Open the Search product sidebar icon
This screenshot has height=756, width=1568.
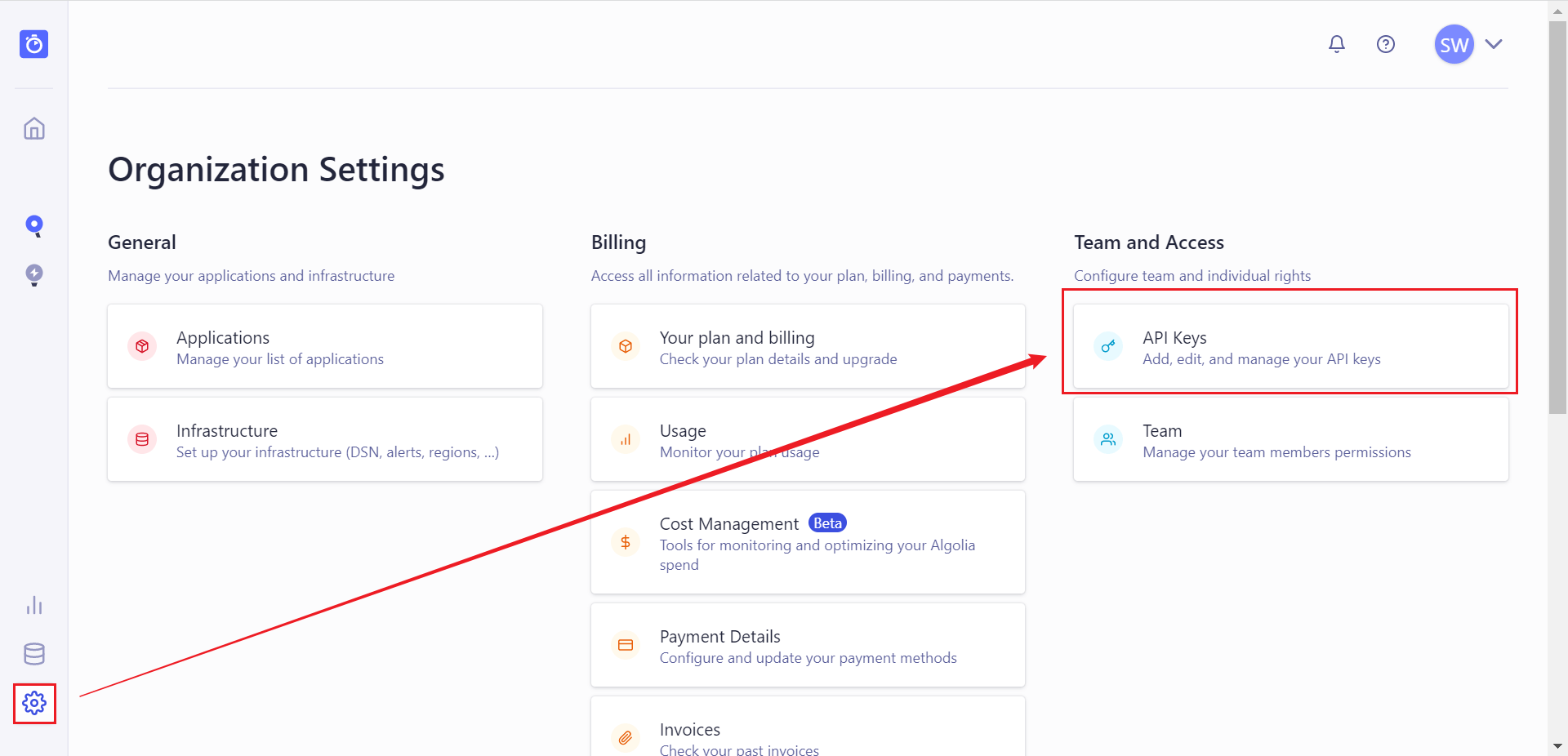pos(34,225)
